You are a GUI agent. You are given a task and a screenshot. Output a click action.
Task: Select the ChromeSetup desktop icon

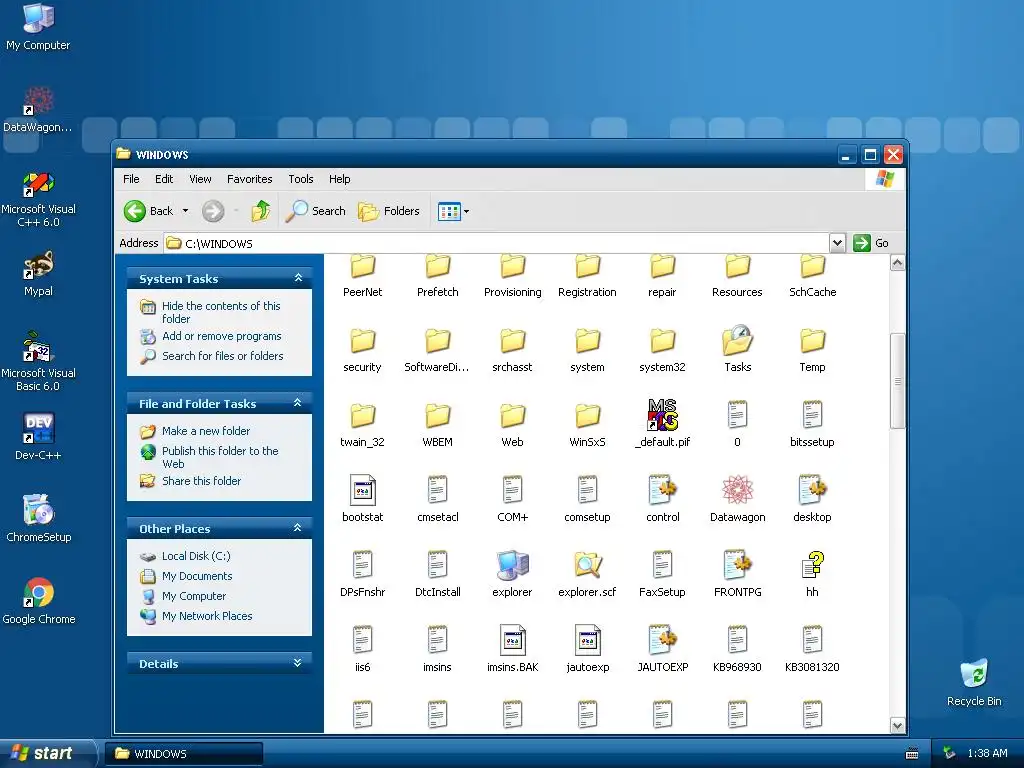tap(38, 519)
